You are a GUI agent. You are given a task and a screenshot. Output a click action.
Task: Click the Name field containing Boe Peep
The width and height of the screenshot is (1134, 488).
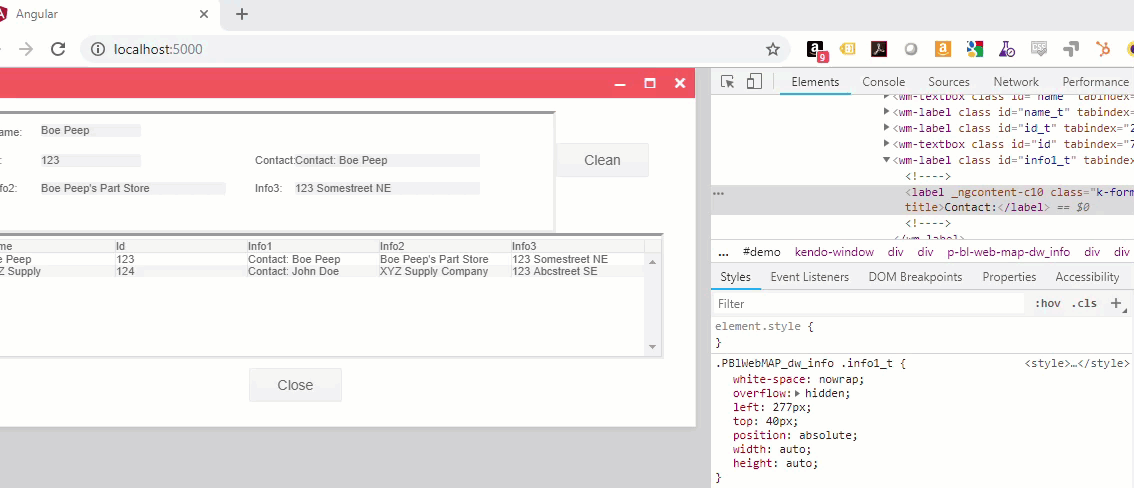(x=90, y=131)
